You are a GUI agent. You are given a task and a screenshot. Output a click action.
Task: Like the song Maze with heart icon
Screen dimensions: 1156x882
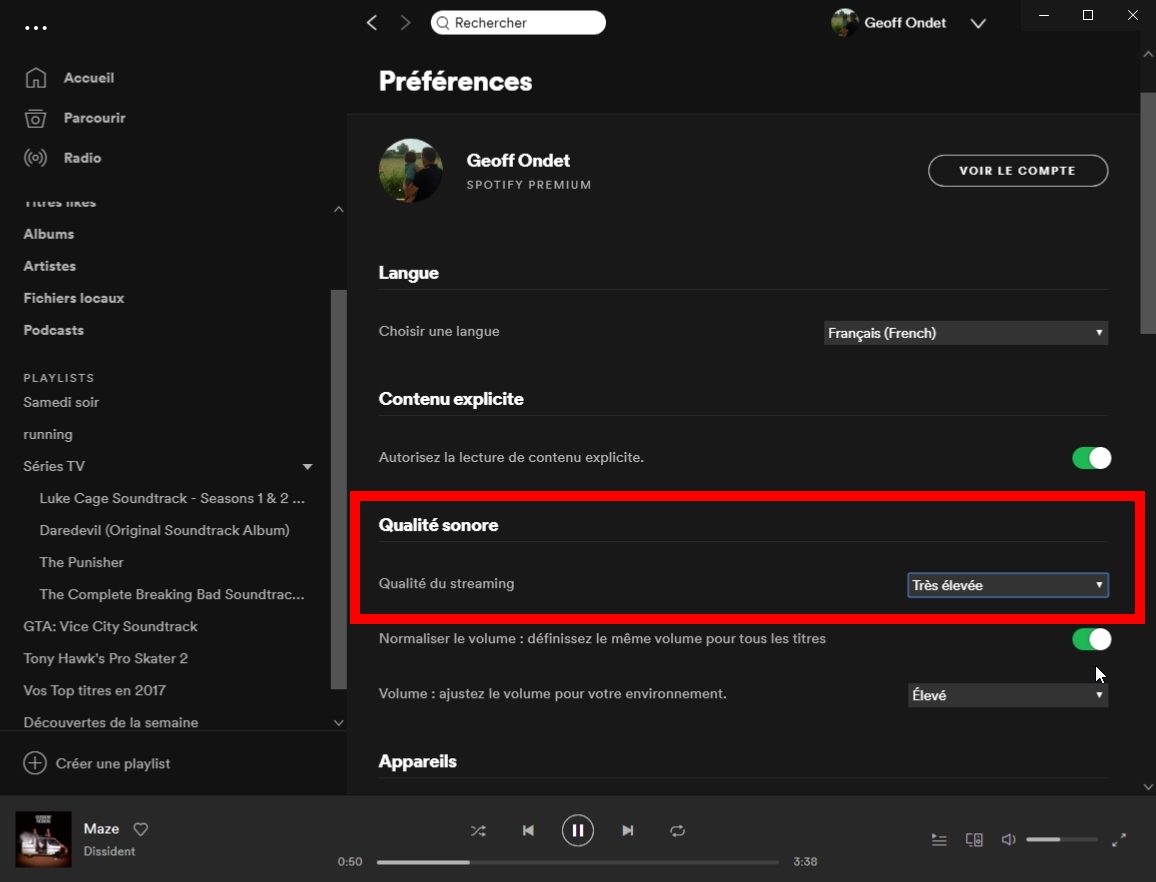pos(141,829)
